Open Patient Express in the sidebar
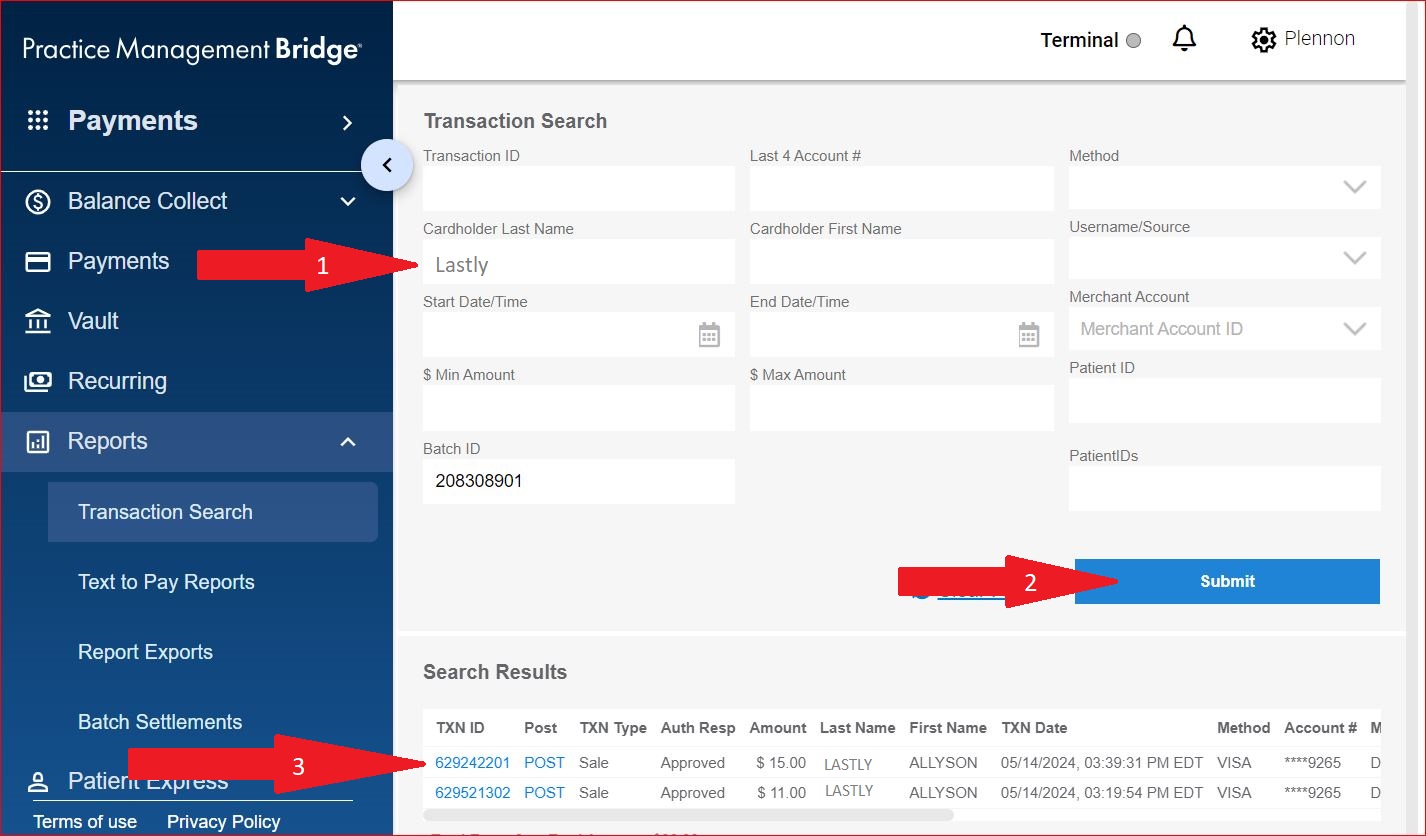 pyautogui.click(x=148, y=782)
